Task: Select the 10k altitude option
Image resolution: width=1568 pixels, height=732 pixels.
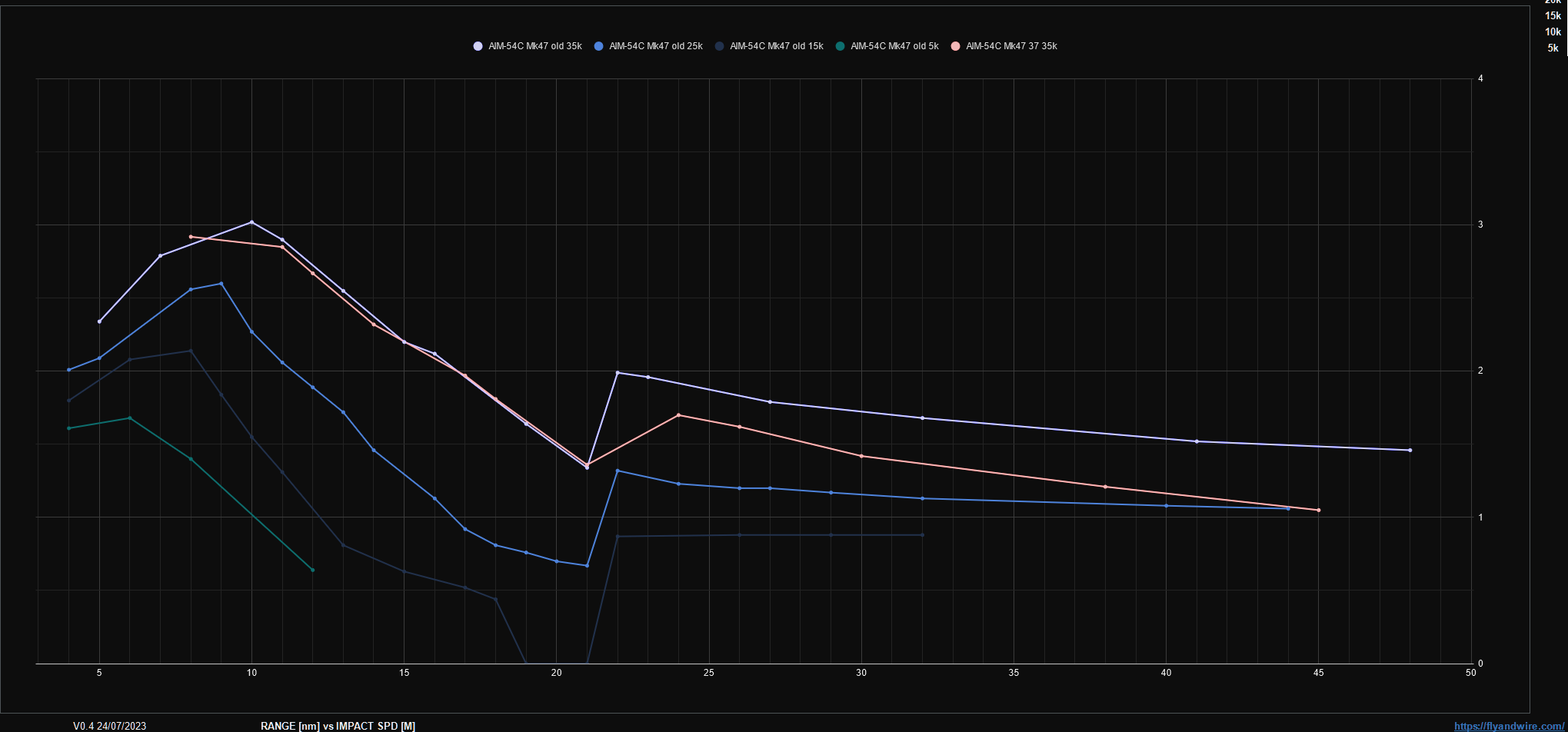Action: click(x=1553, y=32)
